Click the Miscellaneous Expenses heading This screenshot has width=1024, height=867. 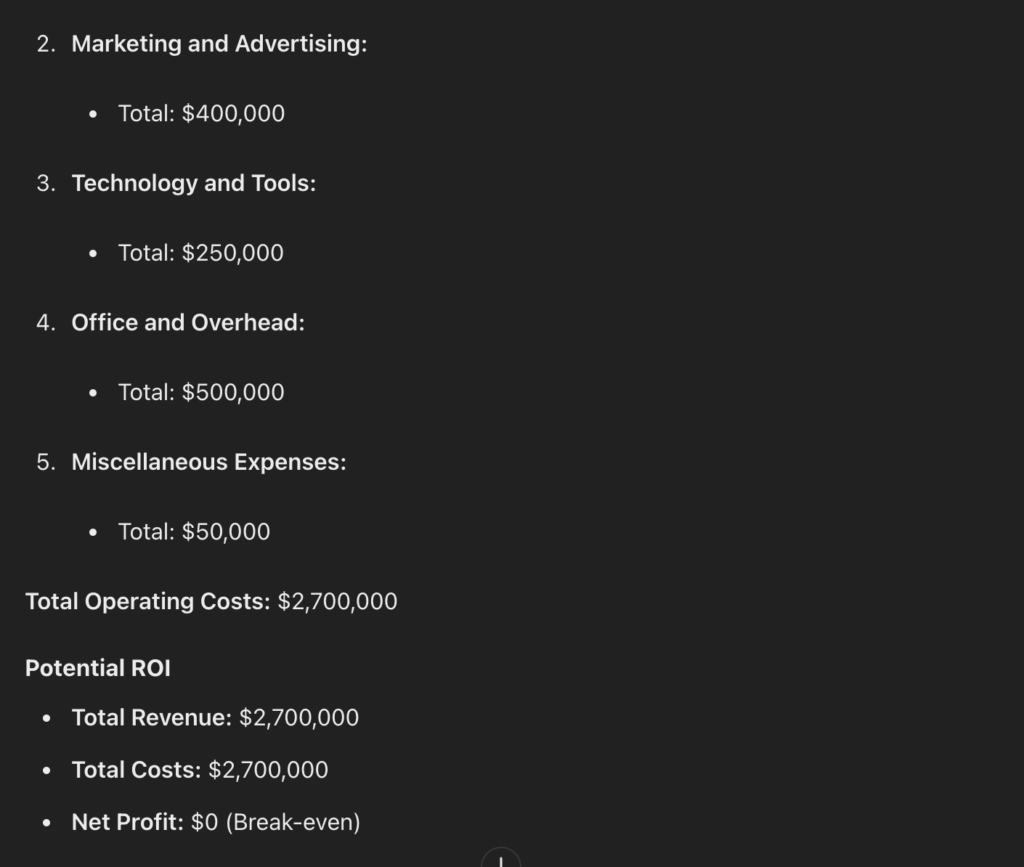pos(208,462)
